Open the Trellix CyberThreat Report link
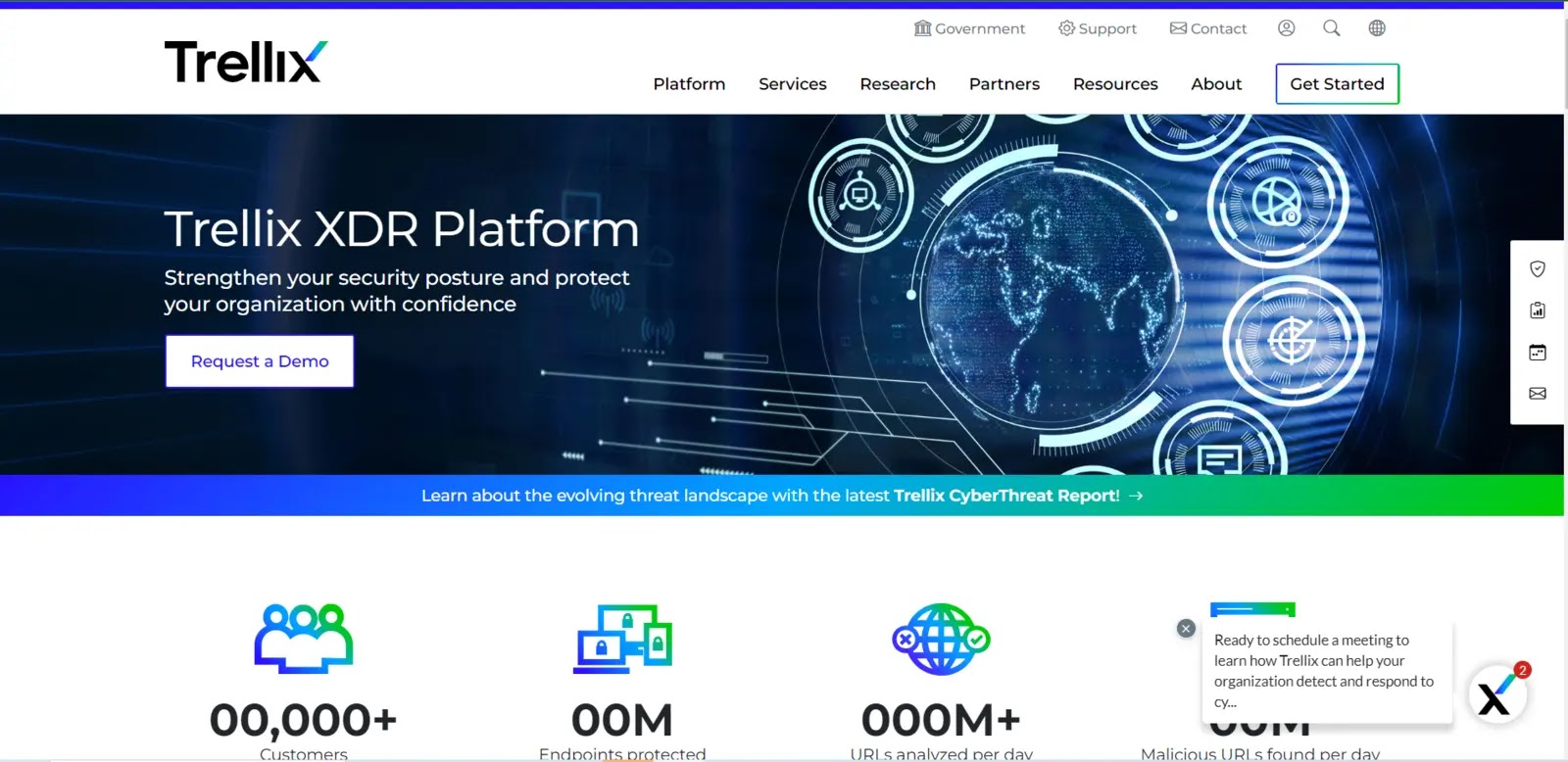1568x762 pixels. point(1005,496)
